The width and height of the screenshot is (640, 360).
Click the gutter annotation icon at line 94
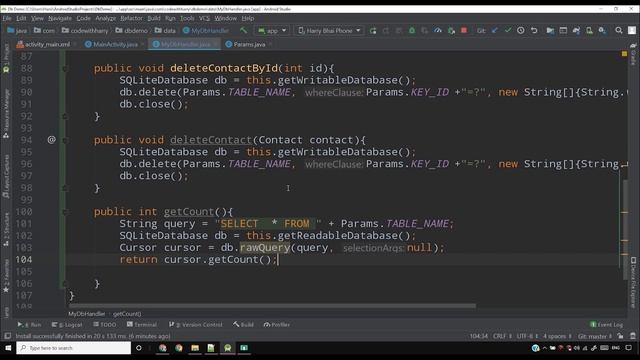pos(51,140)
